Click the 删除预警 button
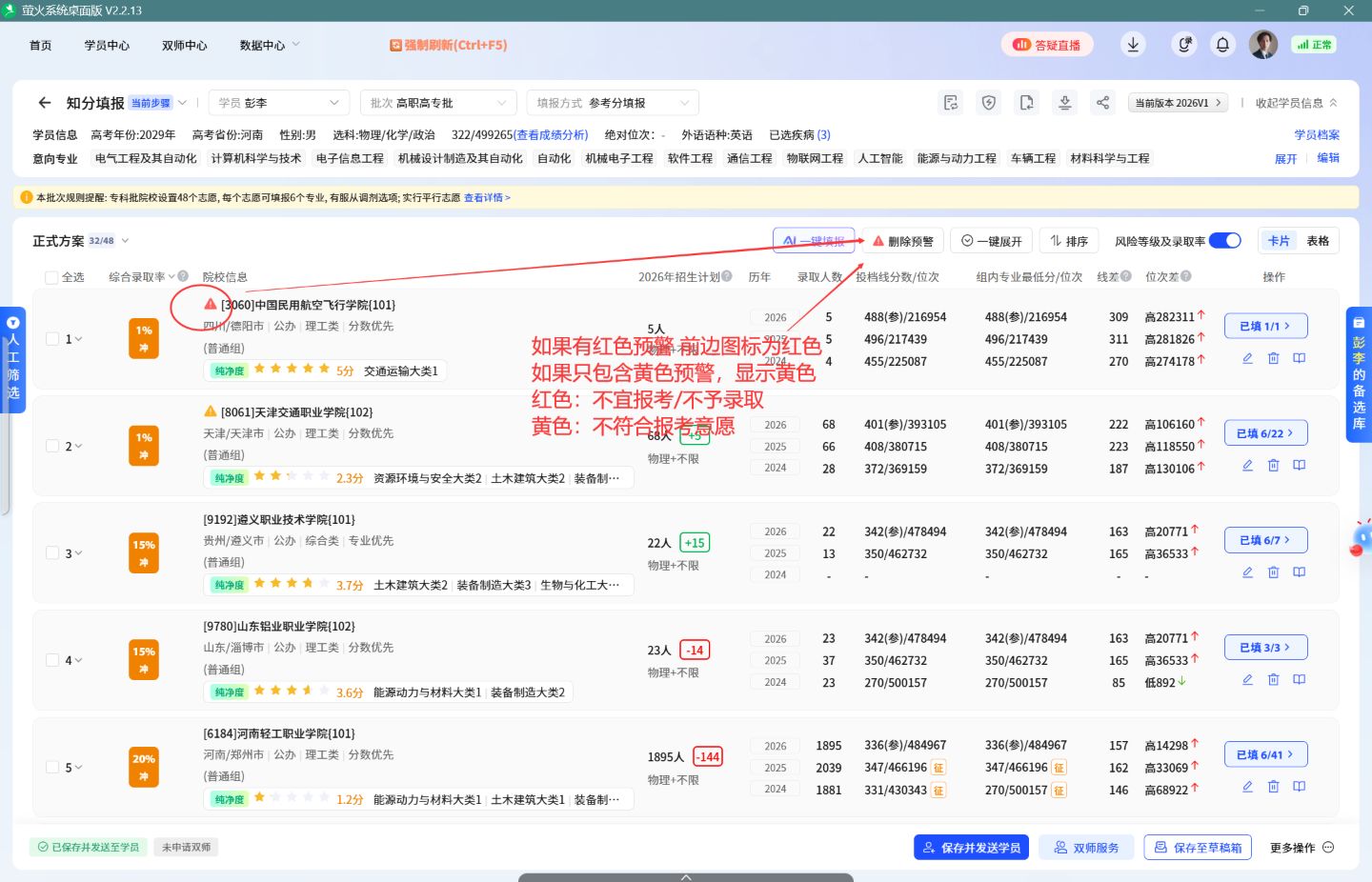The height and width of the screenshot is (882, 1372). [903, 241]
